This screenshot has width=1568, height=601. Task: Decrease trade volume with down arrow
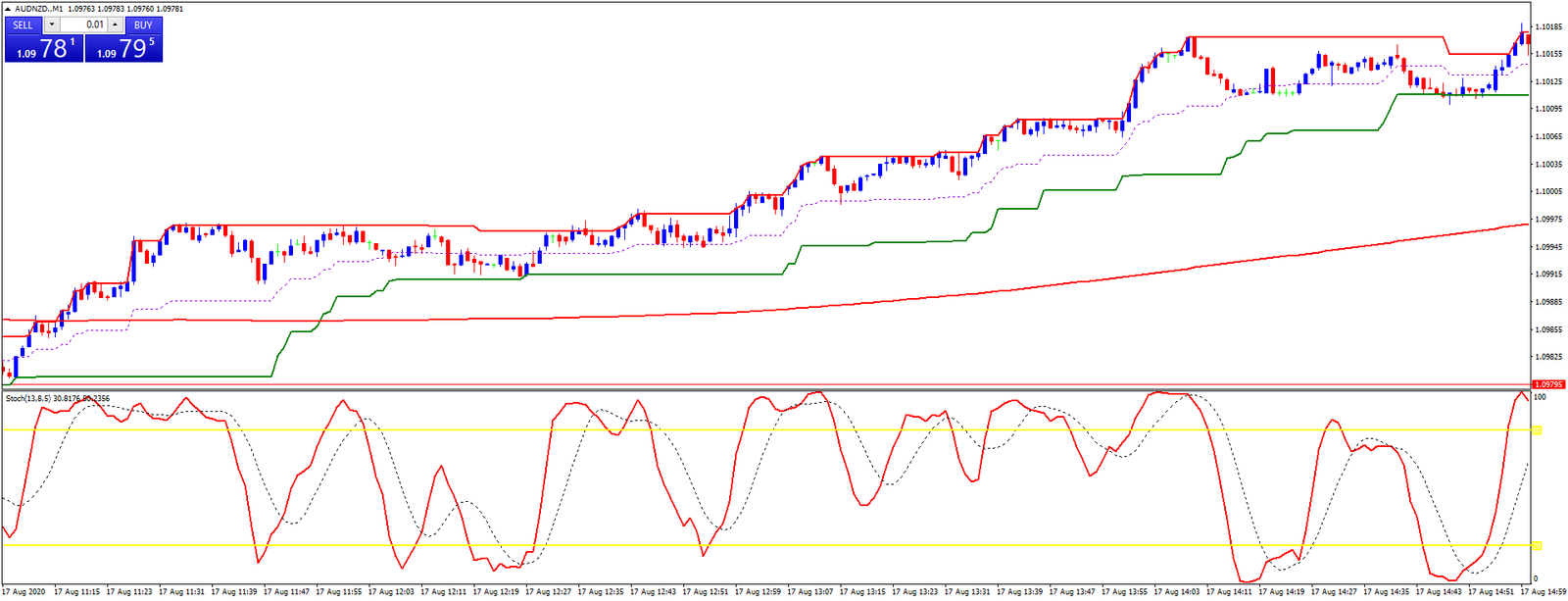[52, 25]
